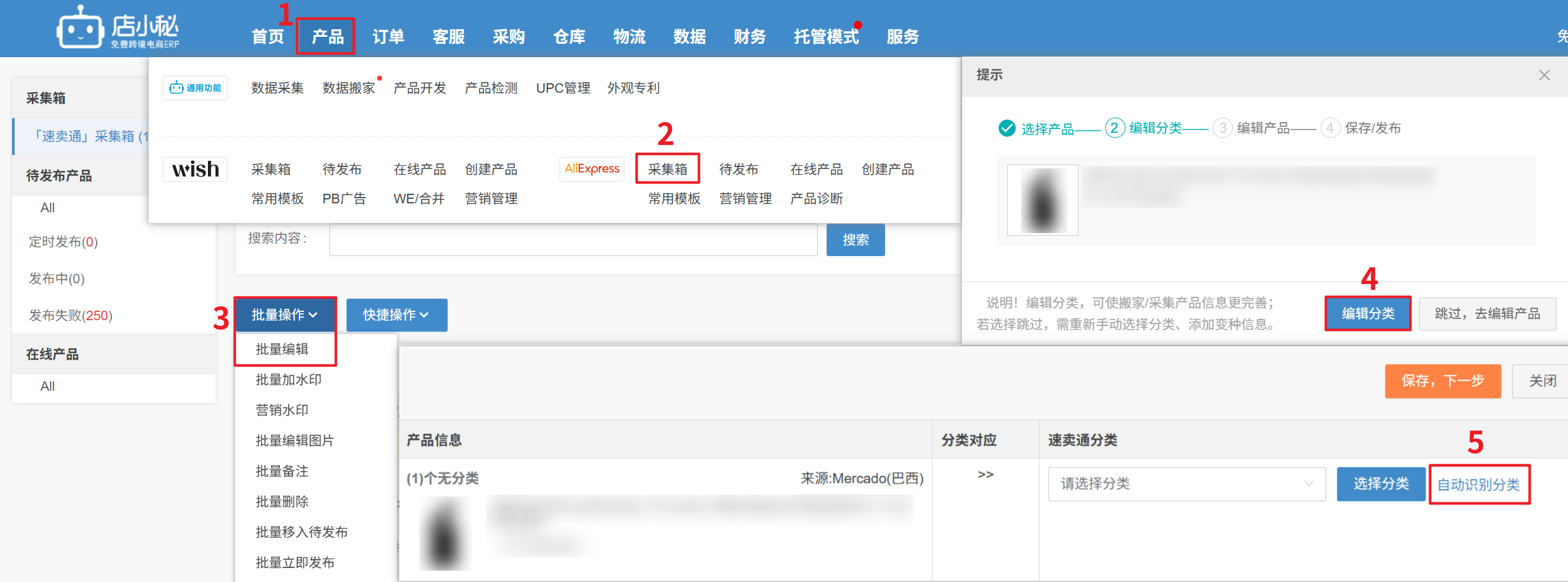Click step 2 编辑分类 circle indicator

[1114, 128]
